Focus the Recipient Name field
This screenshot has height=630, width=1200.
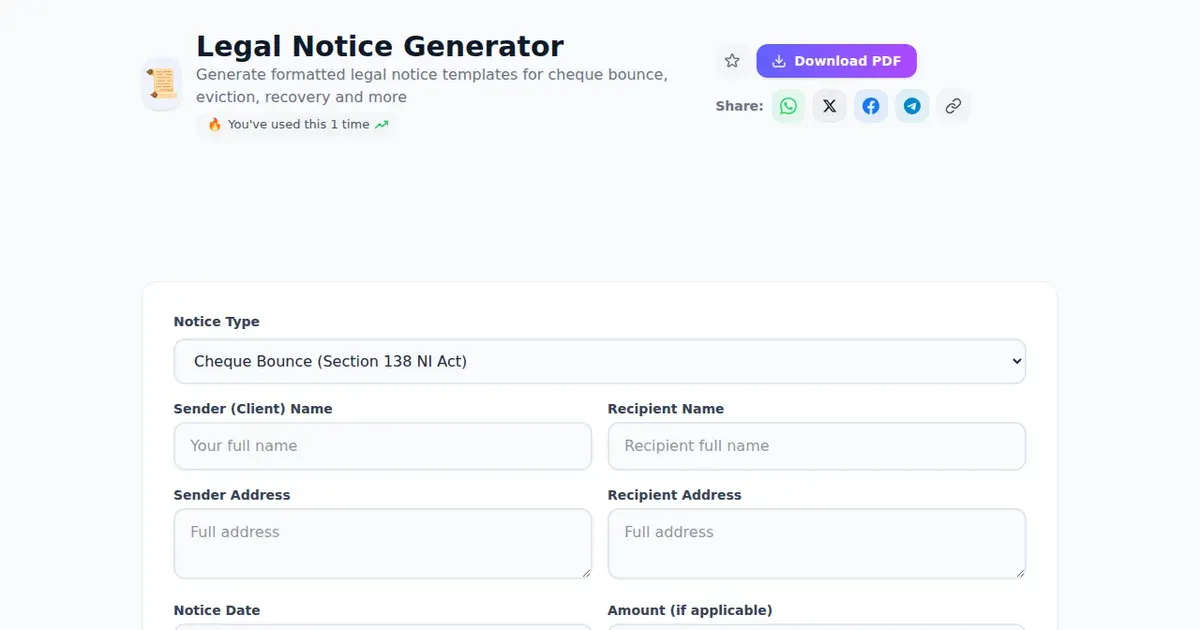tap(817, 446)
